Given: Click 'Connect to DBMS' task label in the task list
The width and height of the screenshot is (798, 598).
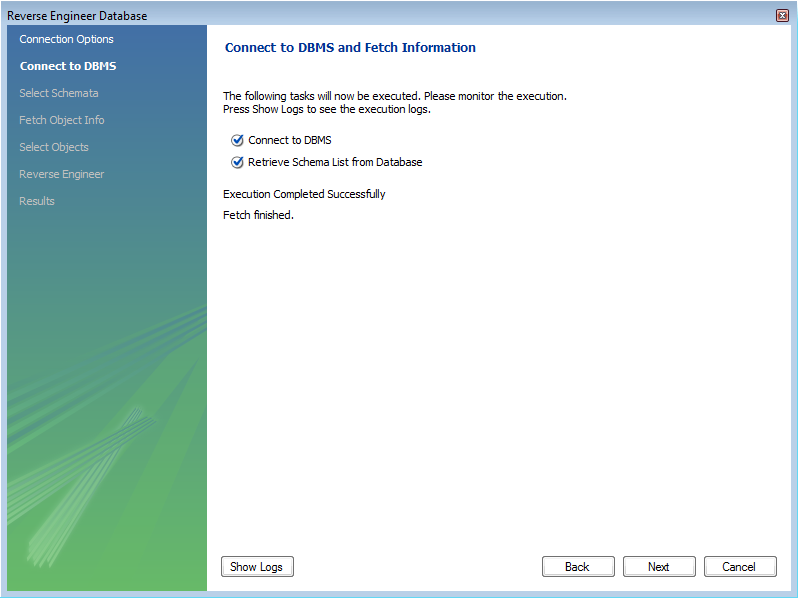Looking at the screenshot, I should (x=290, y=140).
